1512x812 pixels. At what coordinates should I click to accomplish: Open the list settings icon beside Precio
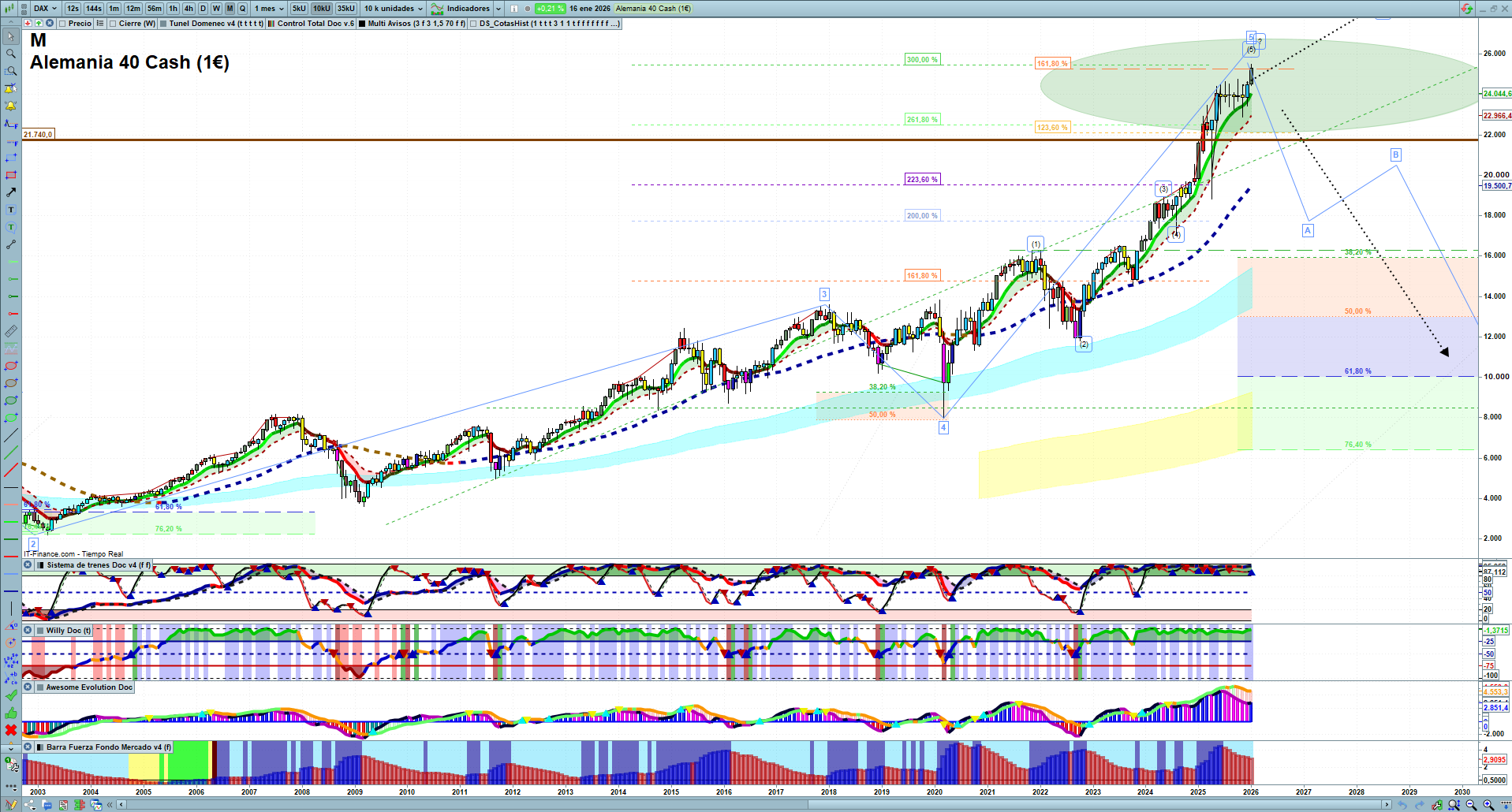100,24
